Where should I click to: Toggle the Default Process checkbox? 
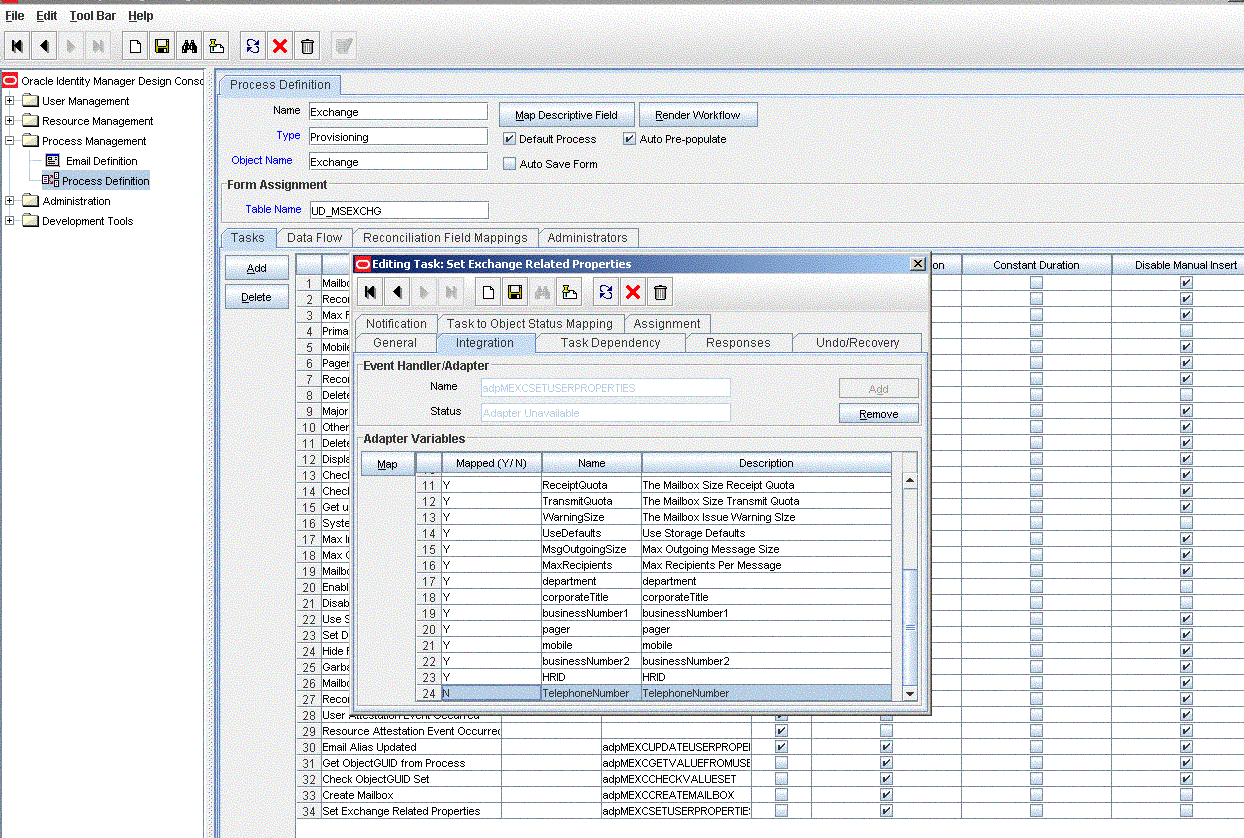point(509,139)
